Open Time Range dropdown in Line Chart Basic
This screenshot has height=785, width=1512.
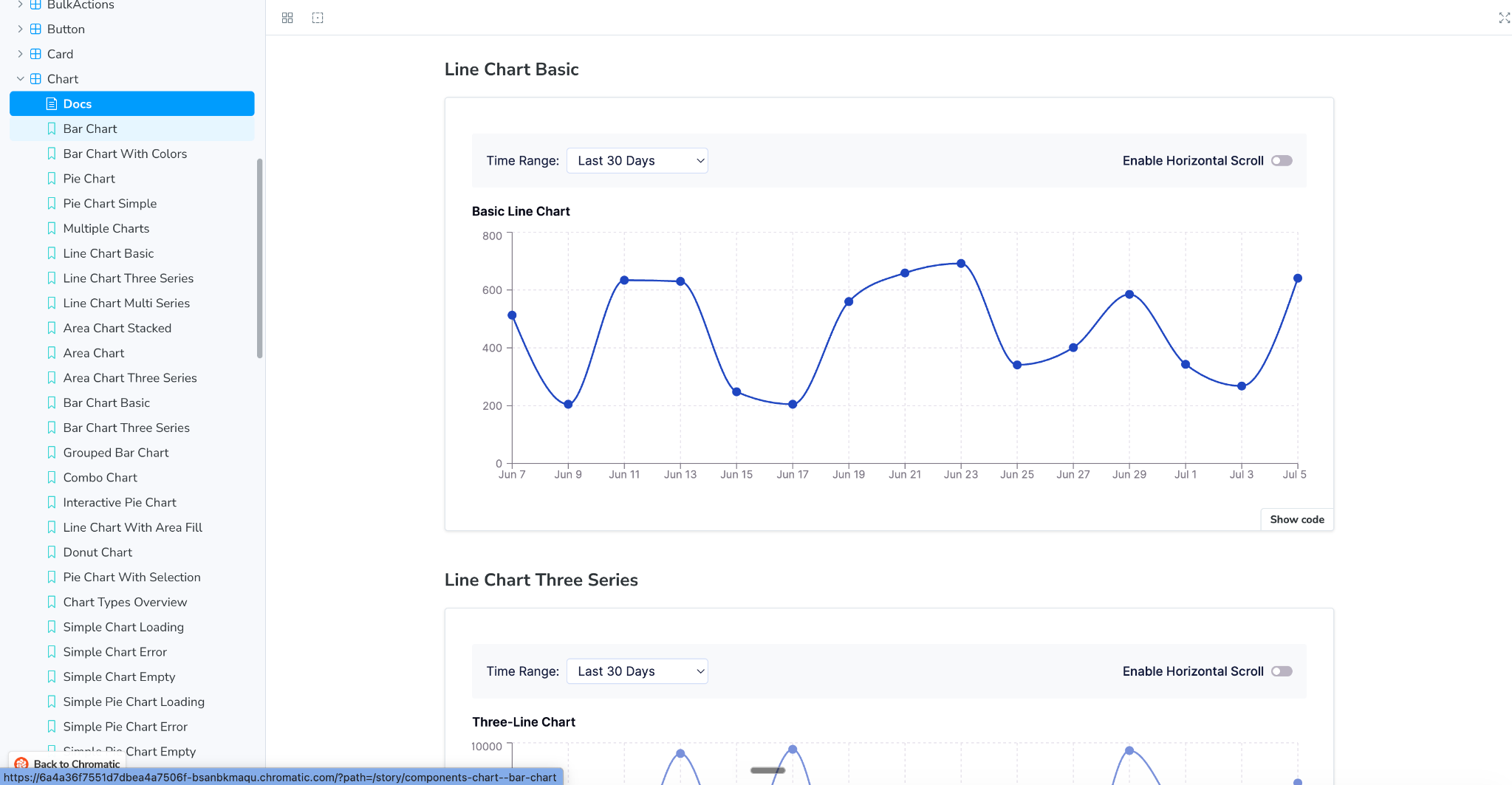click(x=637, y=161)
